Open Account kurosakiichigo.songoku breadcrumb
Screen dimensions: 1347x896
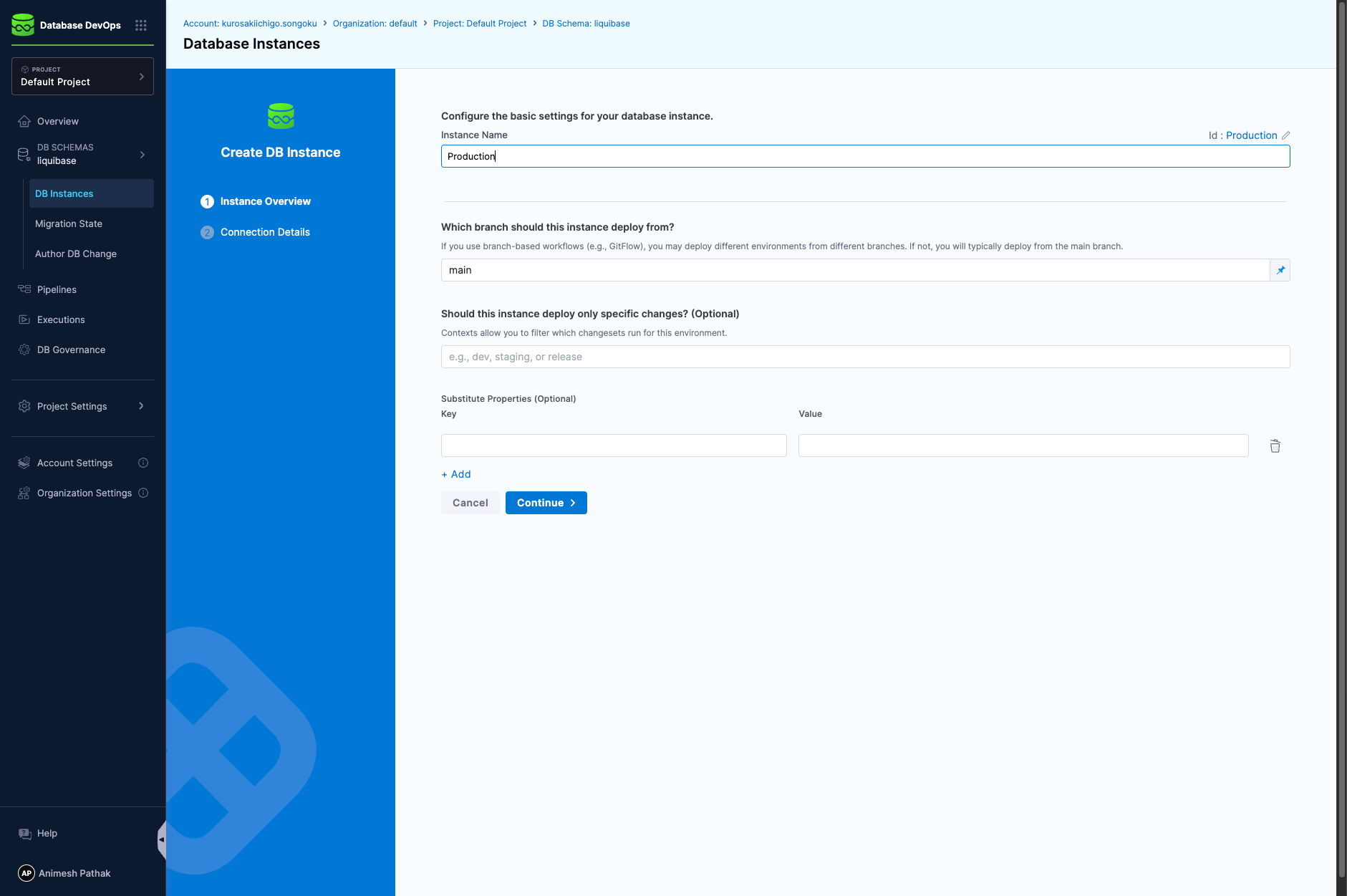[x=250, y=24]
